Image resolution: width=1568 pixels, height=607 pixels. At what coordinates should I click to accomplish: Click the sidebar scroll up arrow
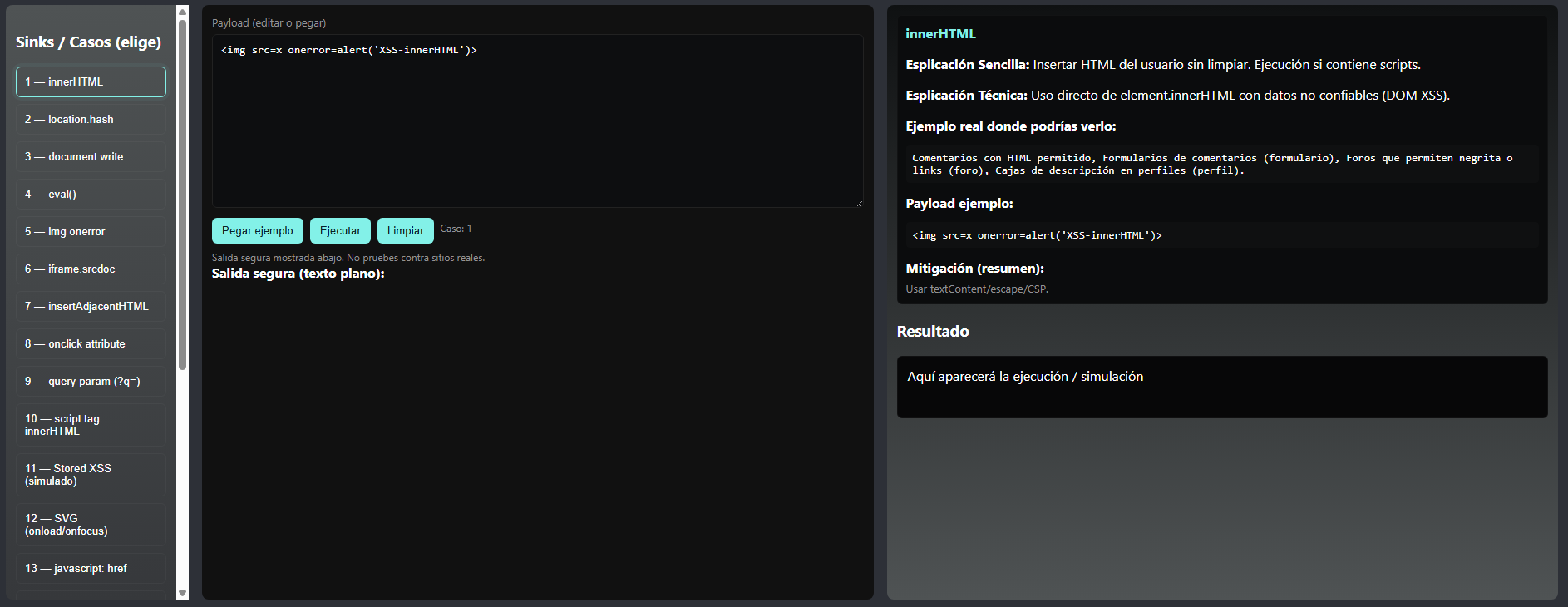tap(183, 12)
